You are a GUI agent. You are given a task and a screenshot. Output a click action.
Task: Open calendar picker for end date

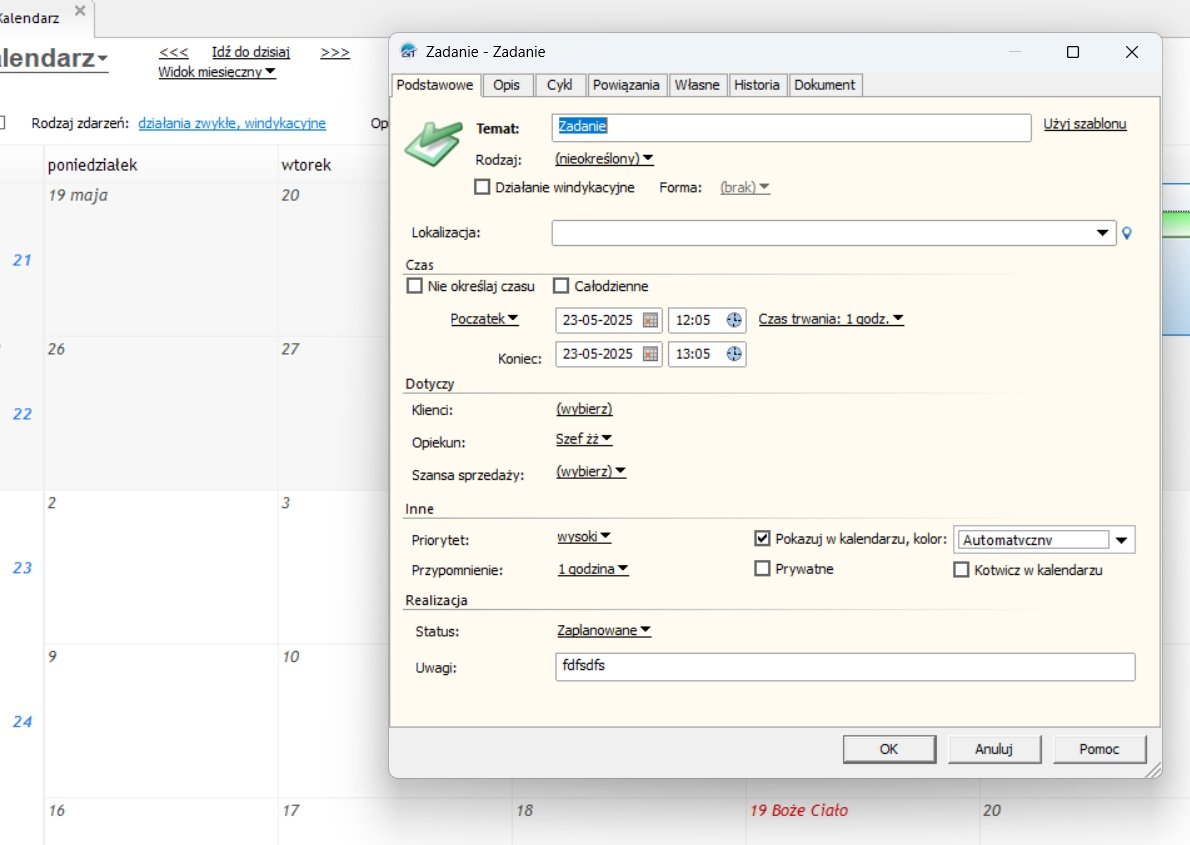(650, 354)
